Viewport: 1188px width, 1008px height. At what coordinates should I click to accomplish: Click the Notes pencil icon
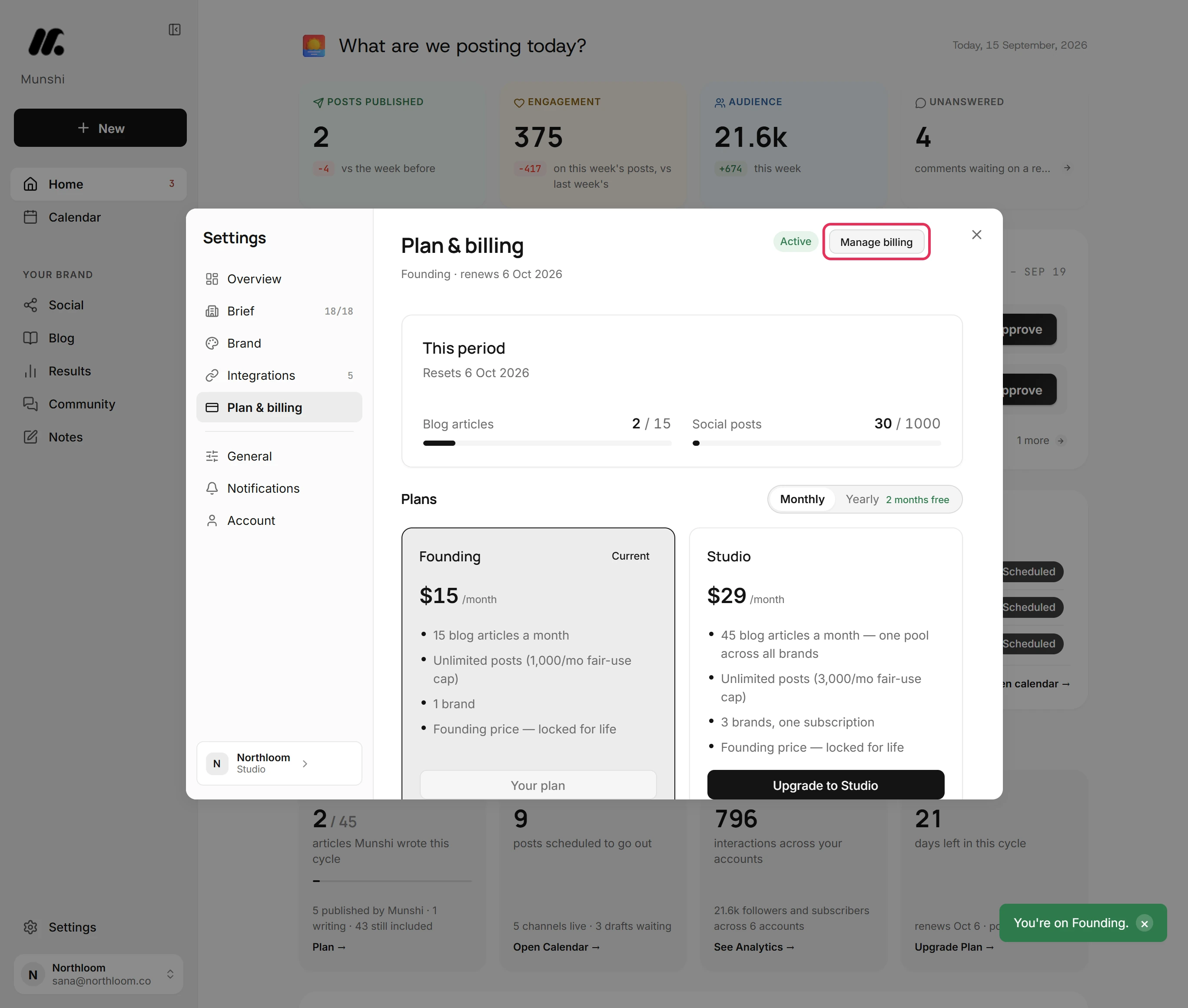(30, 437)
